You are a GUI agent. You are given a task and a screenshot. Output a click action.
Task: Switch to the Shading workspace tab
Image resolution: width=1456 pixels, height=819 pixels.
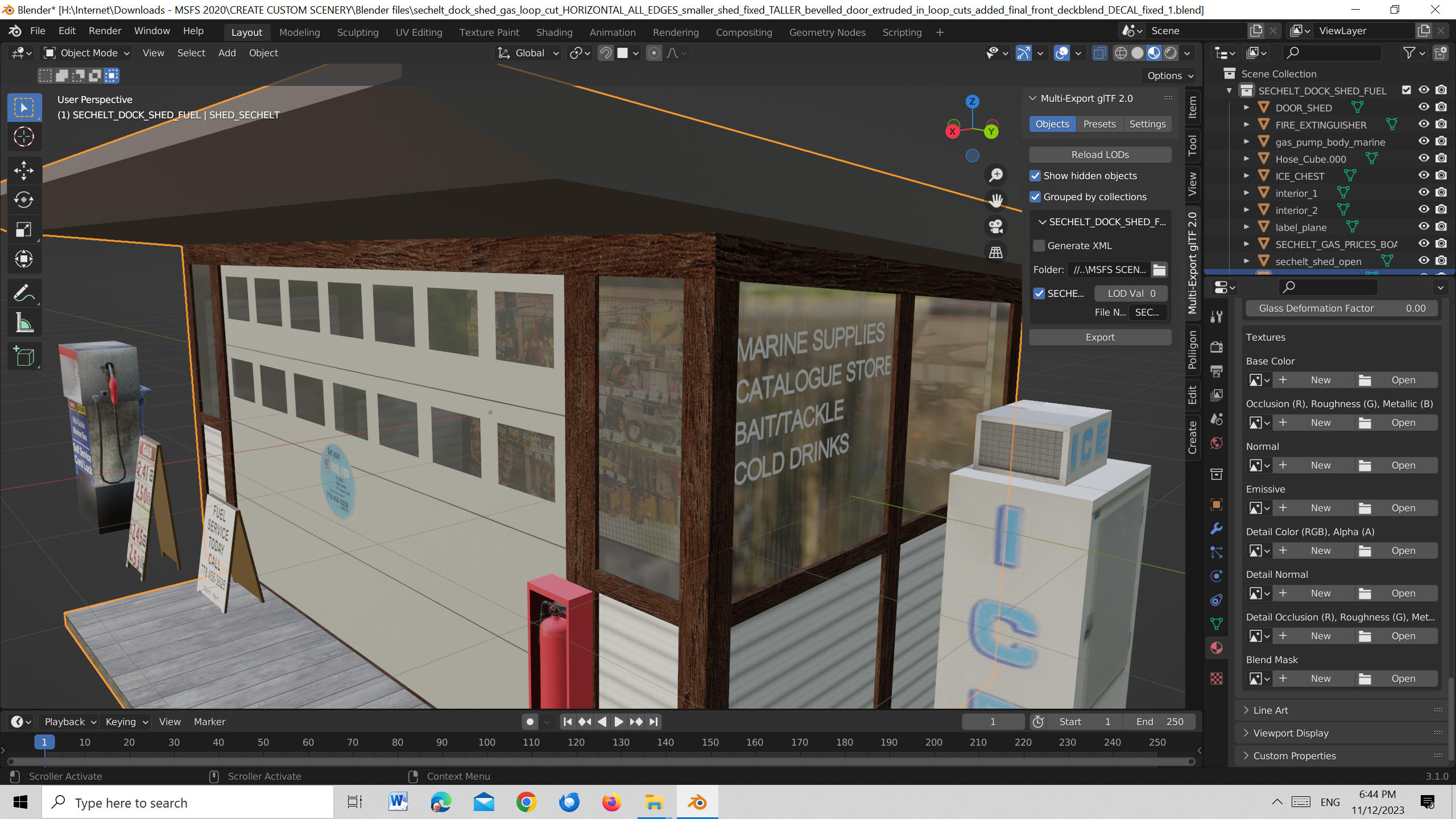[554, 32]
